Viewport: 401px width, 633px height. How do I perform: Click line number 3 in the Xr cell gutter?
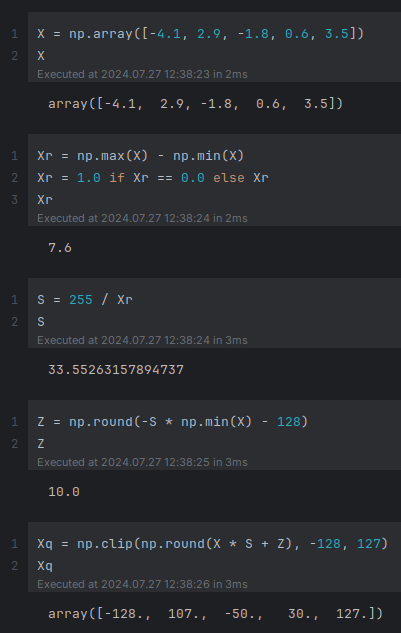[x=15, y=200]
